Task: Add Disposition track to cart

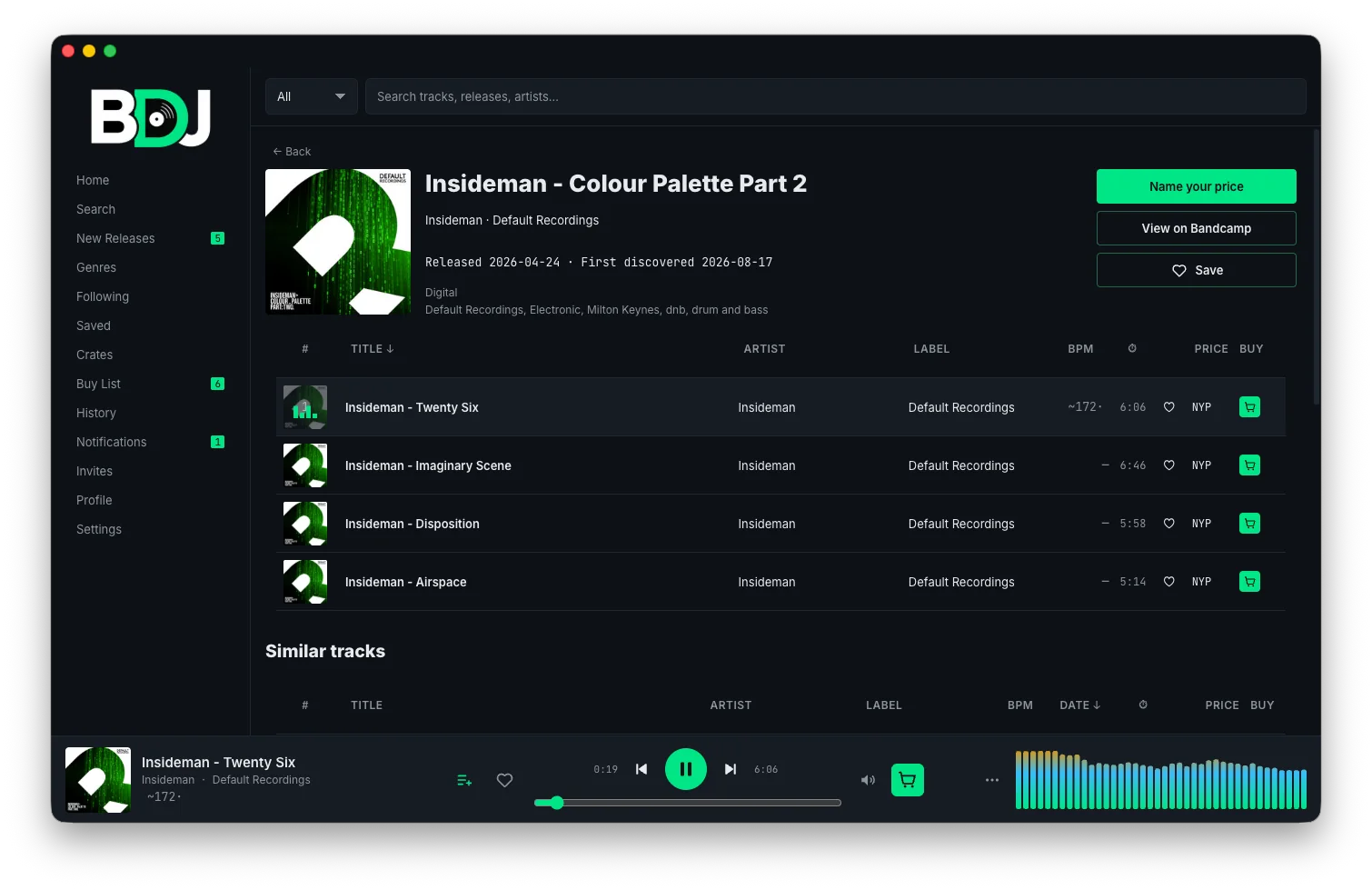Action: pos(1249,524)
